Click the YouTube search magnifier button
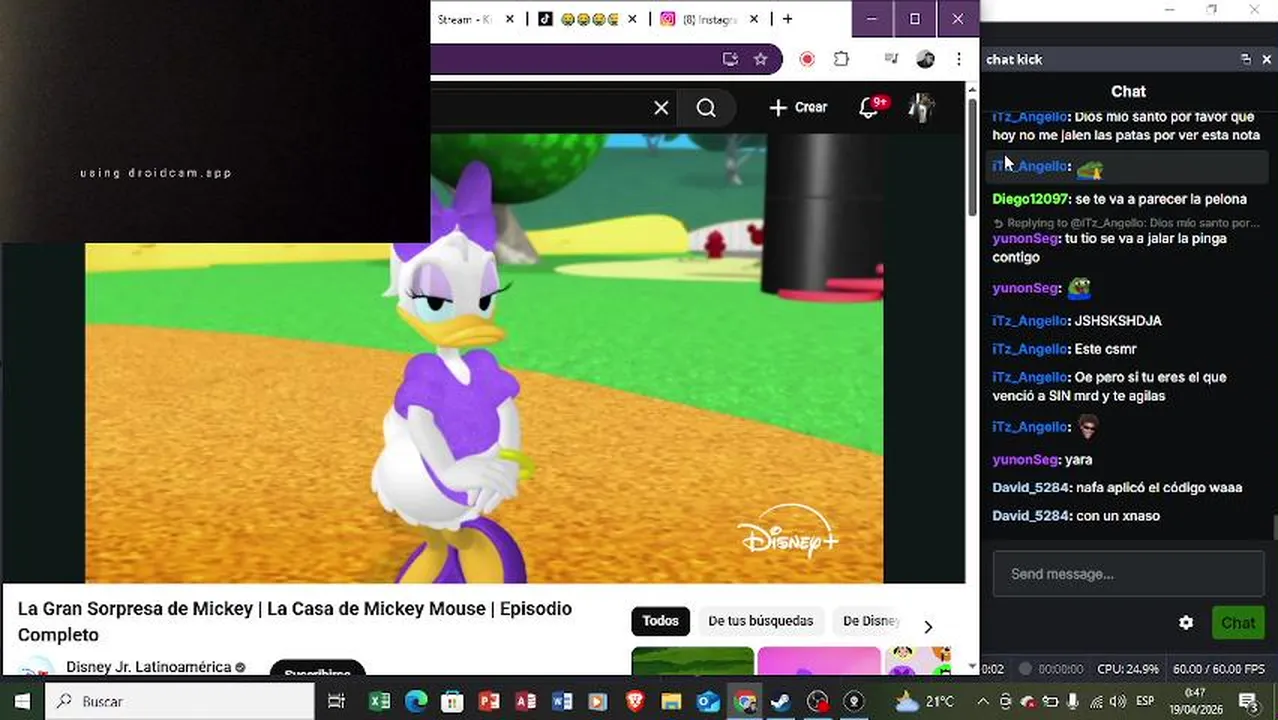This screenshot has height=720, width=1278. coord(706,108)
